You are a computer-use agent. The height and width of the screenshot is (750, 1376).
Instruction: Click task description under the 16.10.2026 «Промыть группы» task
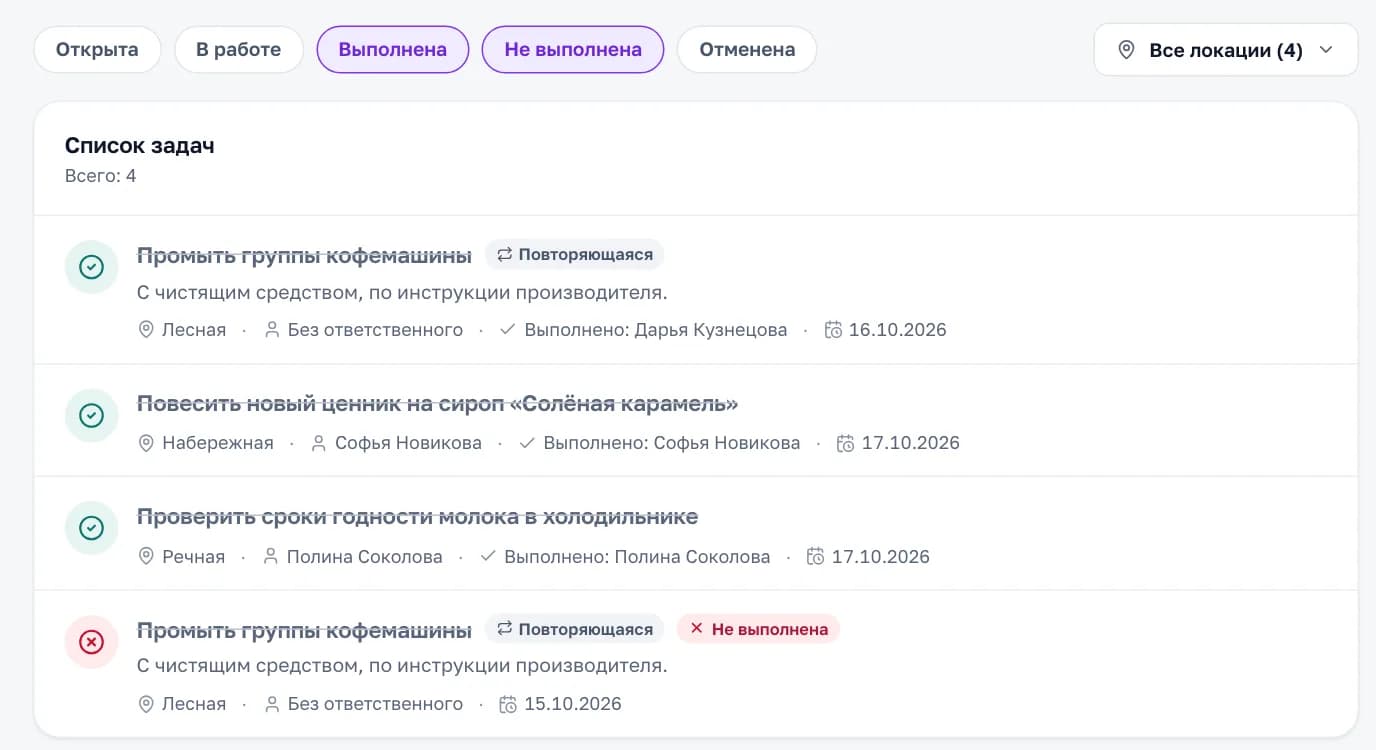pos(402,293)
